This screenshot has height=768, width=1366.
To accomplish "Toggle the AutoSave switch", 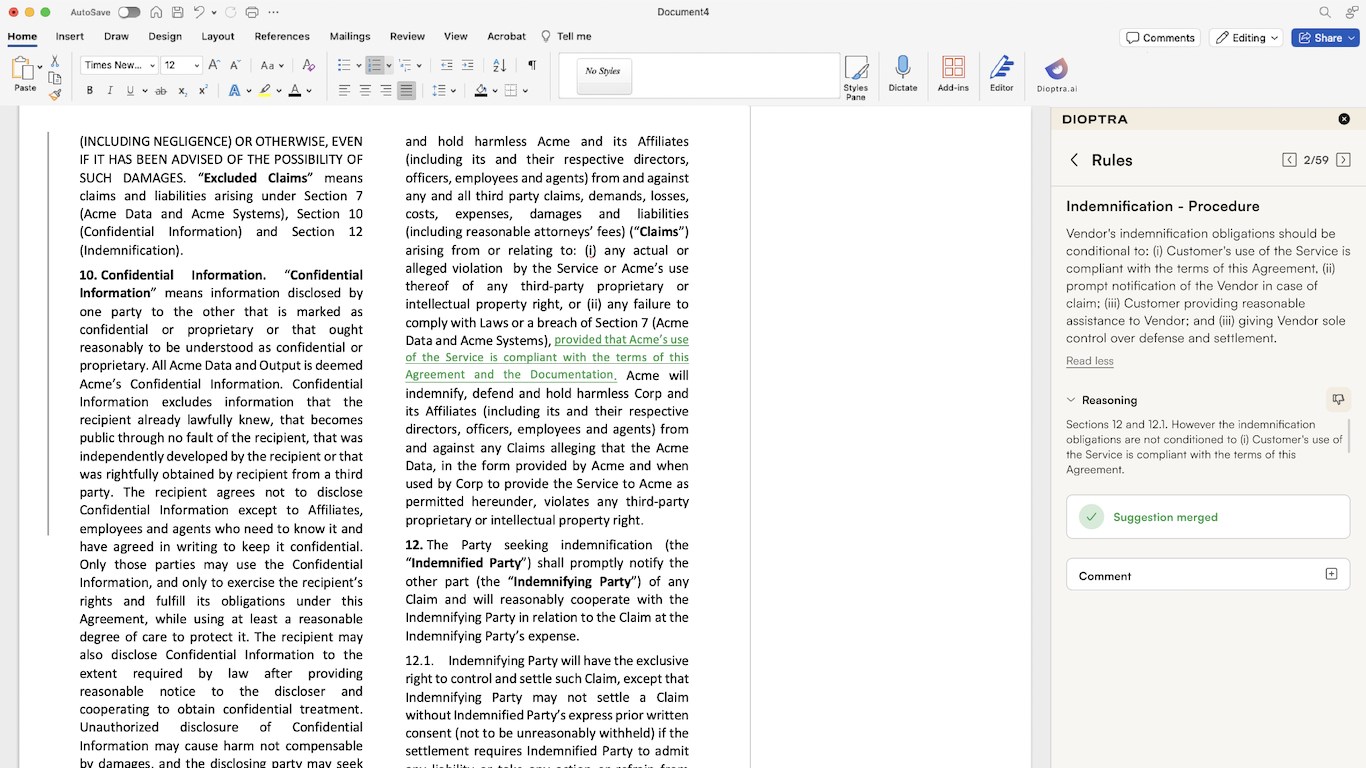I will pos(129,12).
